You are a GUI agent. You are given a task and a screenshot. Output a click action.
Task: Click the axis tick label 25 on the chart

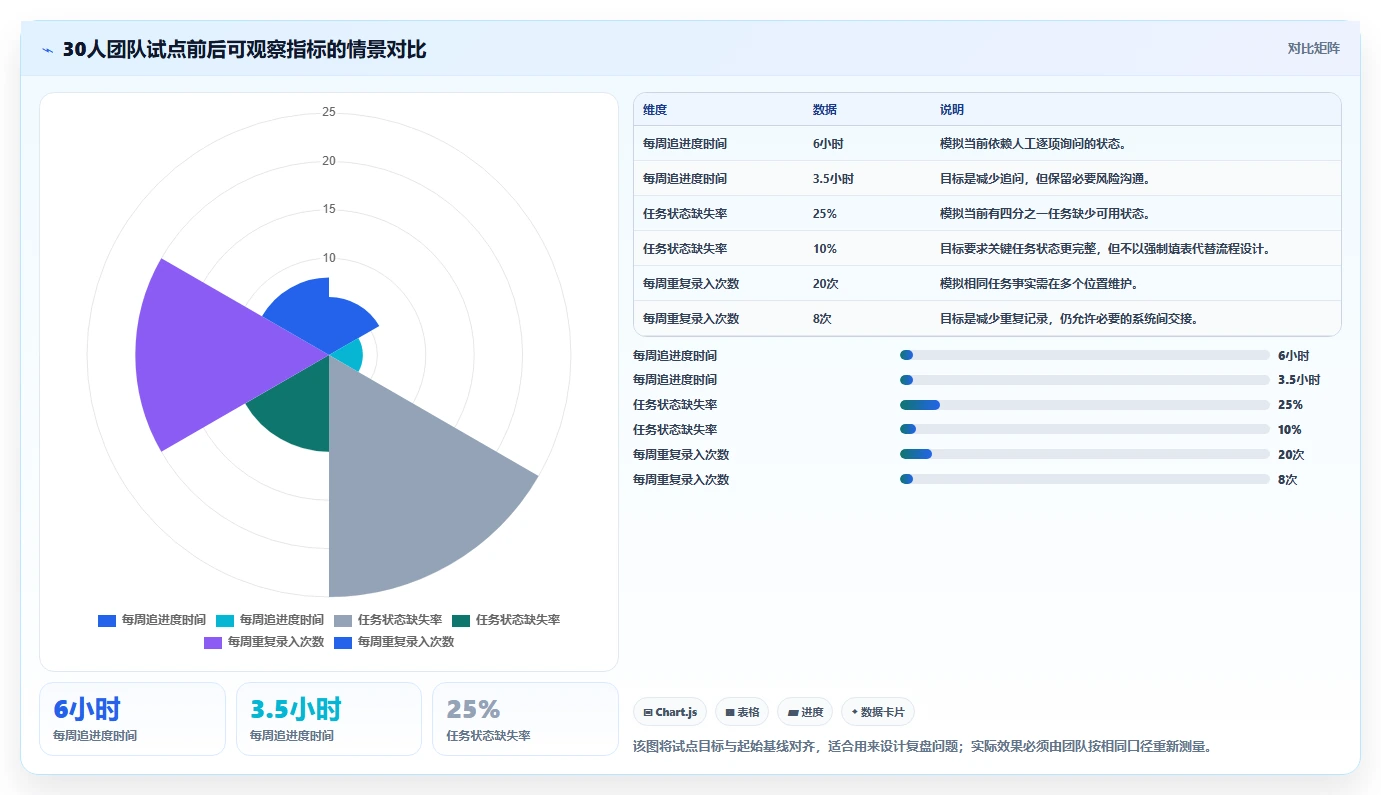coord(329,112)
